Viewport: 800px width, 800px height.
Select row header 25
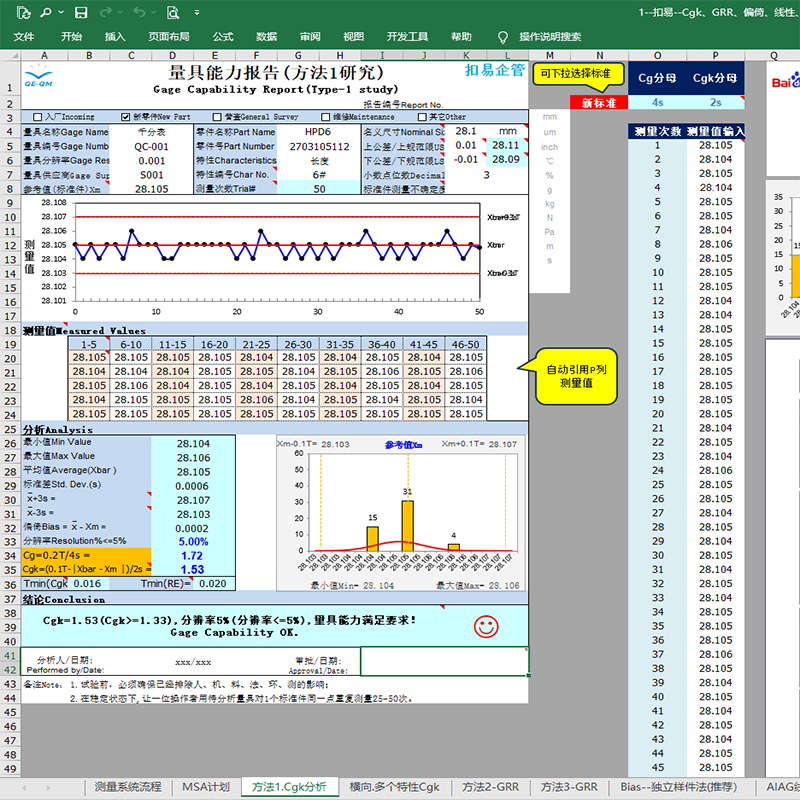click(10, 429)
